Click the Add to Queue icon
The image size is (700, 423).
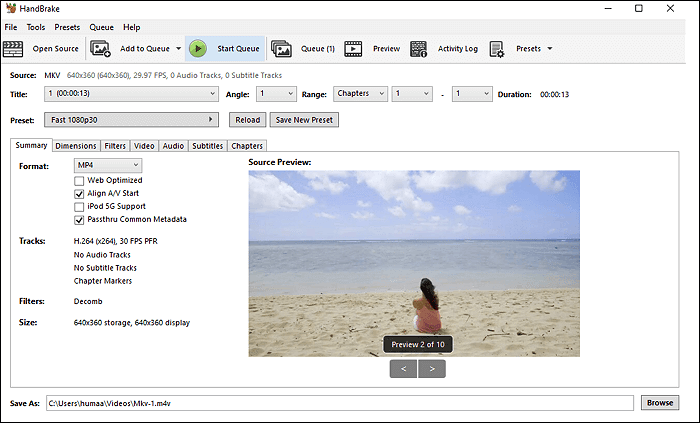pyautogui.click(x=101, y=48)
